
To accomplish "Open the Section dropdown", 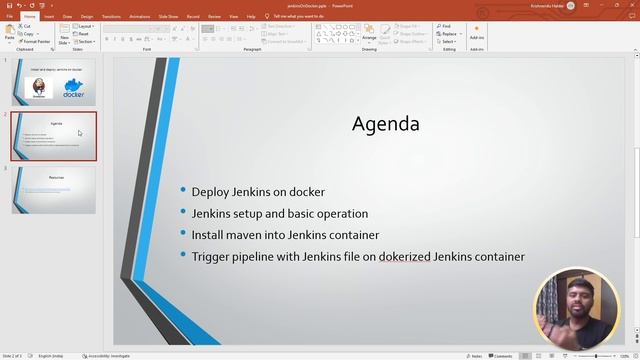I will pos(84,42).
